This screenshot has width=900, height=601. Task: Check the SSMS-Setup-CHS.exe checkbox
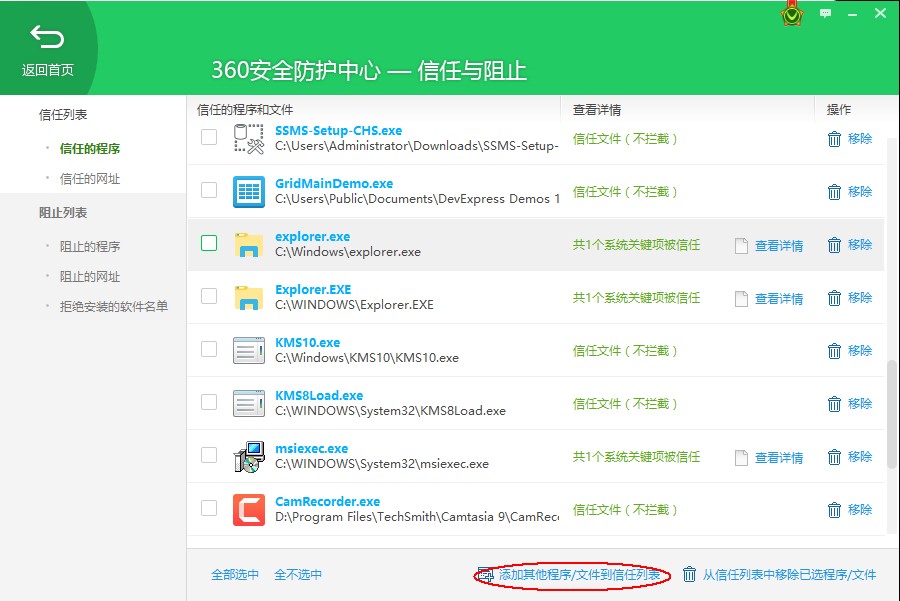coord(209,137)
